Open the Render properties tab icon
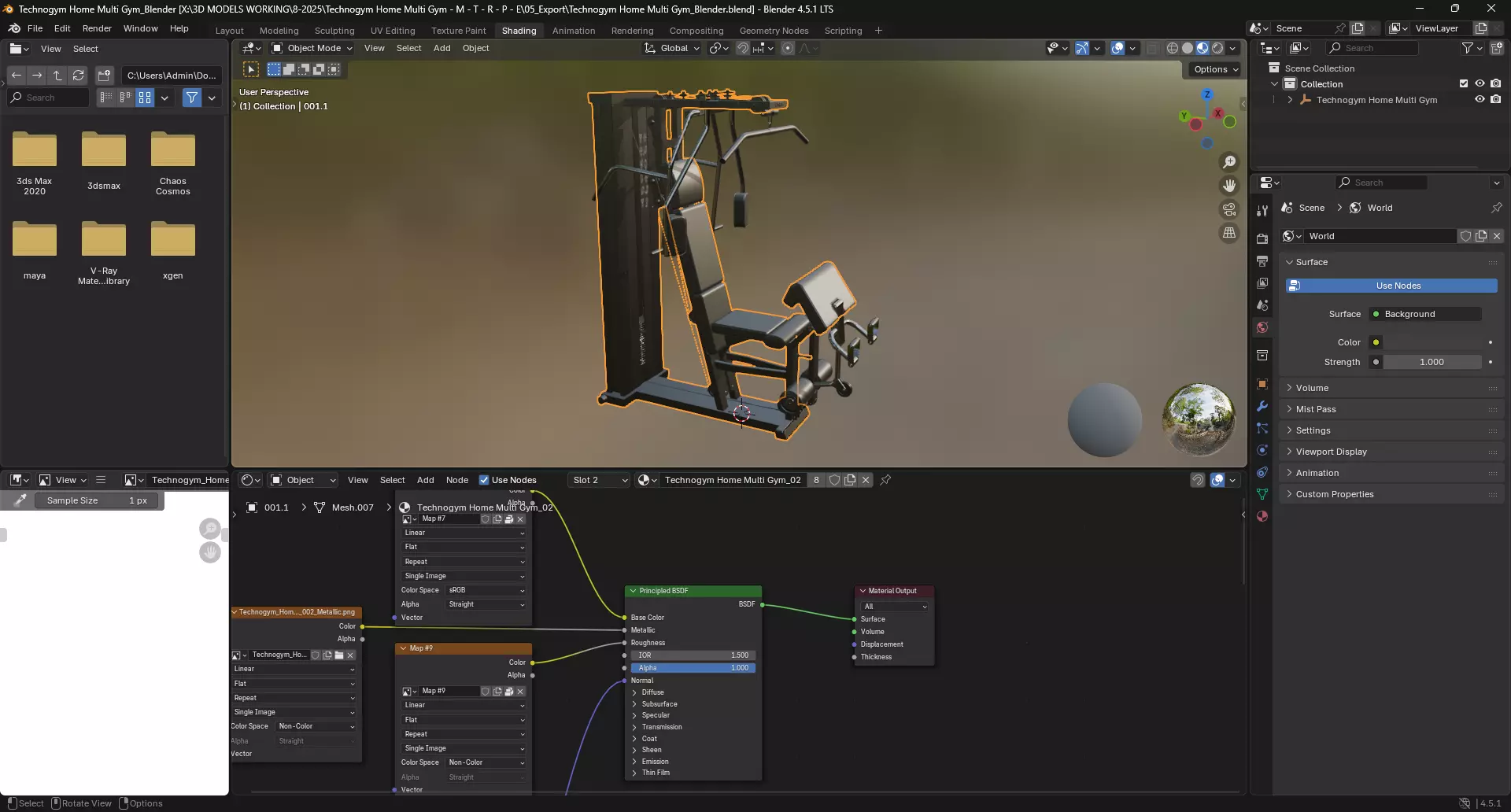Screen dimensions: 1511x812 click(1262, 239)
